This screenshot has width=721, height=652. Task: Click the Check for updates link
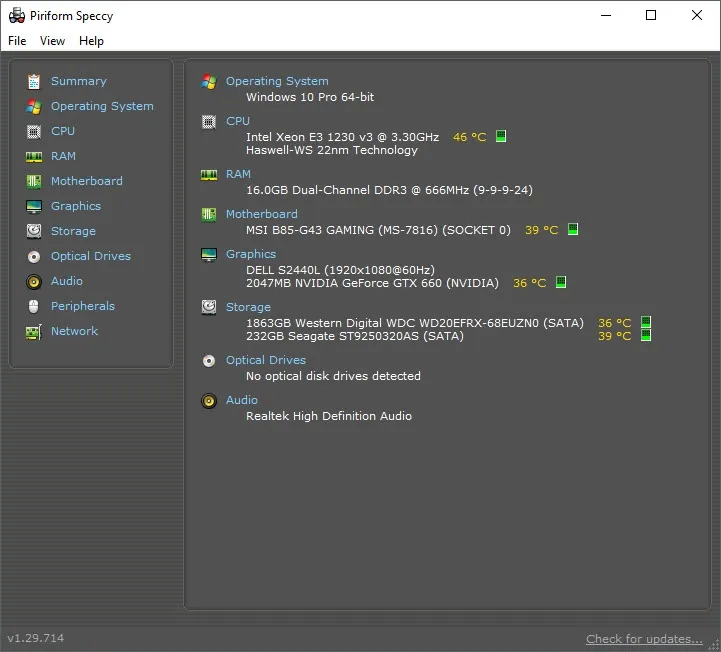(644, 639)
